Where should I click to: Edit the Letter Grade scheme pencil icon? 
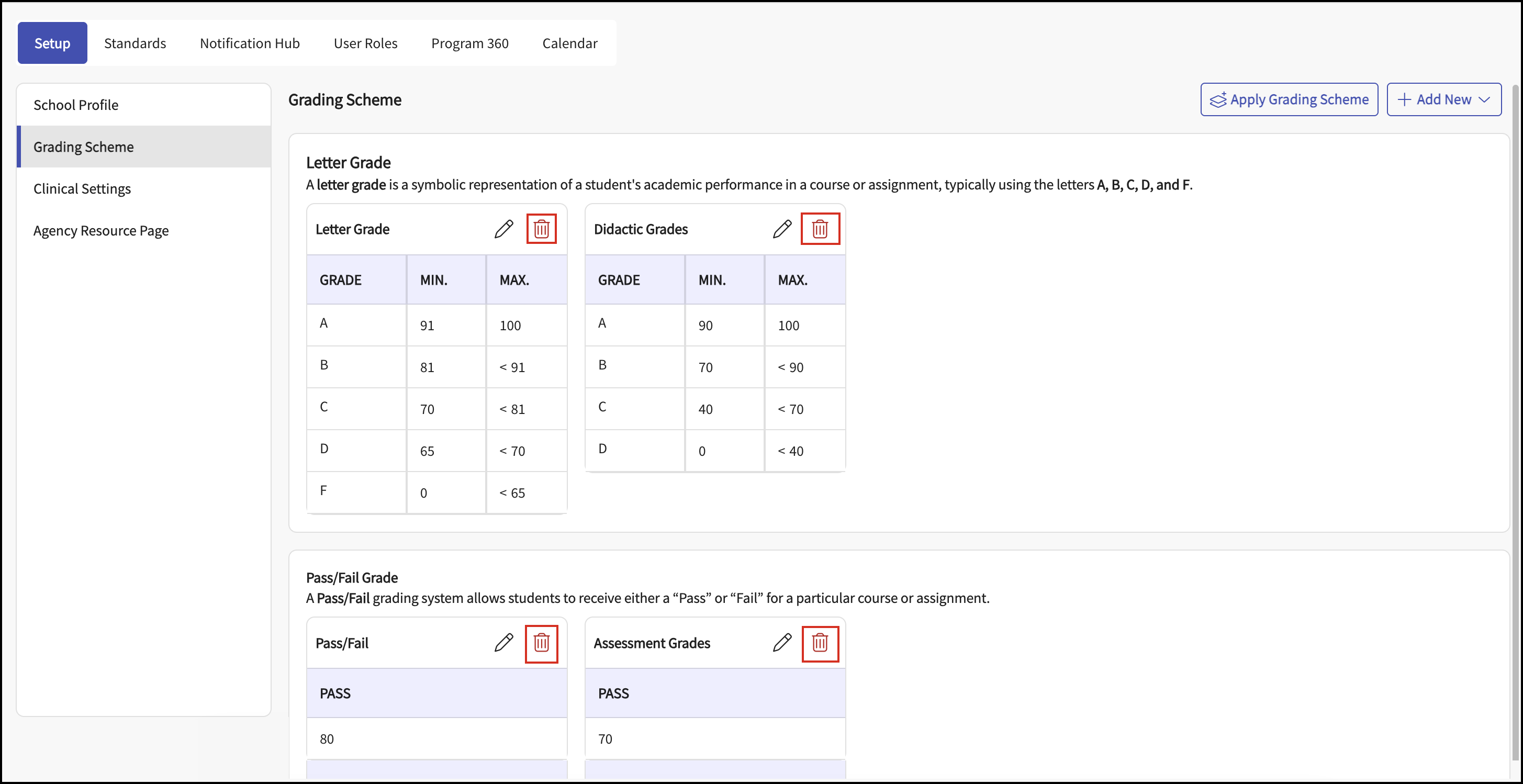click(x=503, y=229)
